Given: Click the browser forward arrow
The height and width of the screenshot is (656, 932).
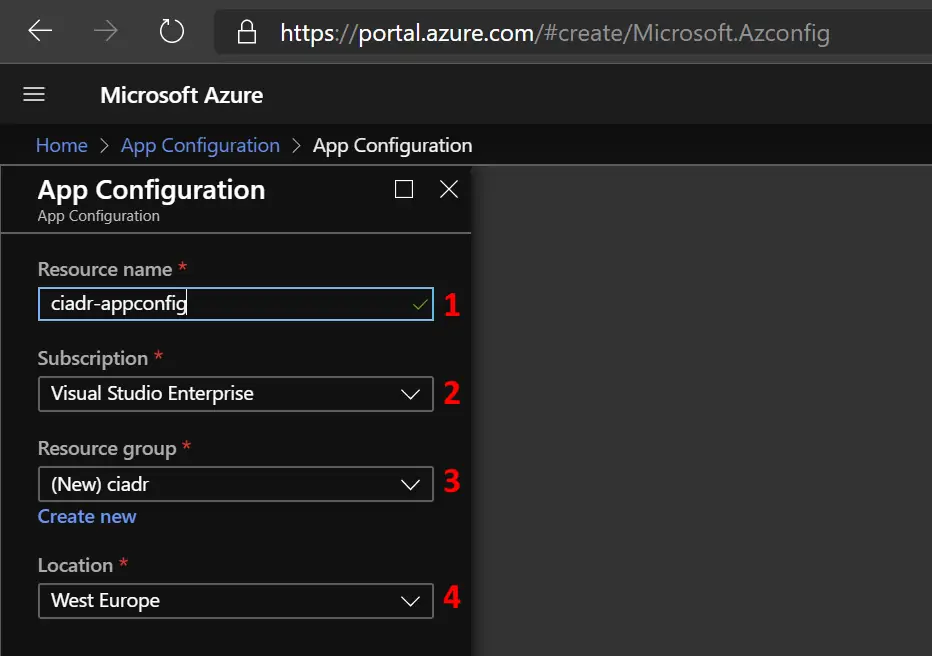Looking at the screenshot, I should pos(106,31).
